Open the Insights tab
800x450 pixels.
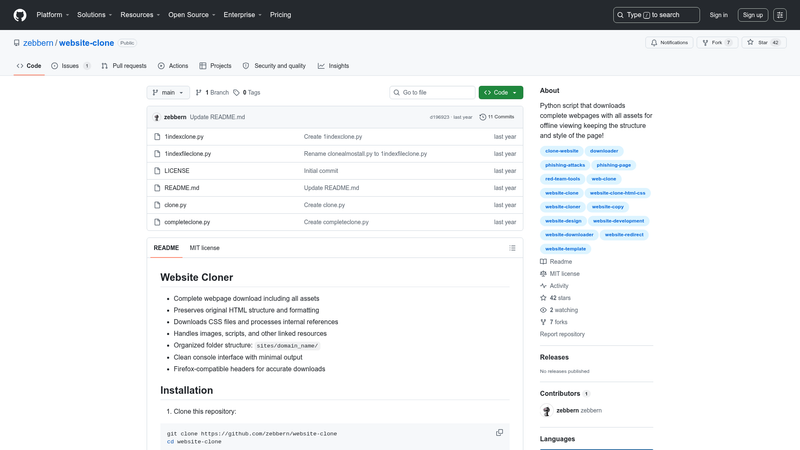333,66
